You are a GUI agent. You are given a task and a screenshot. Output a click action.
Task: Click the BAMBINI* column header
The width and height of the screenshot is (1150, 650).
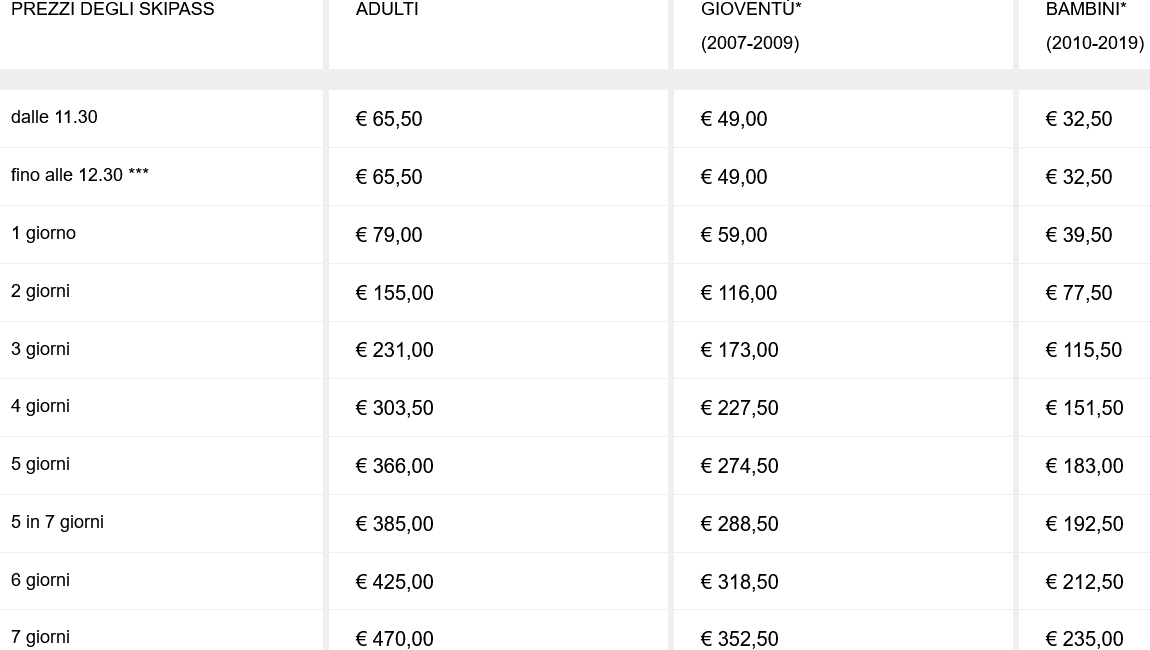click(x=1086, y=10)
